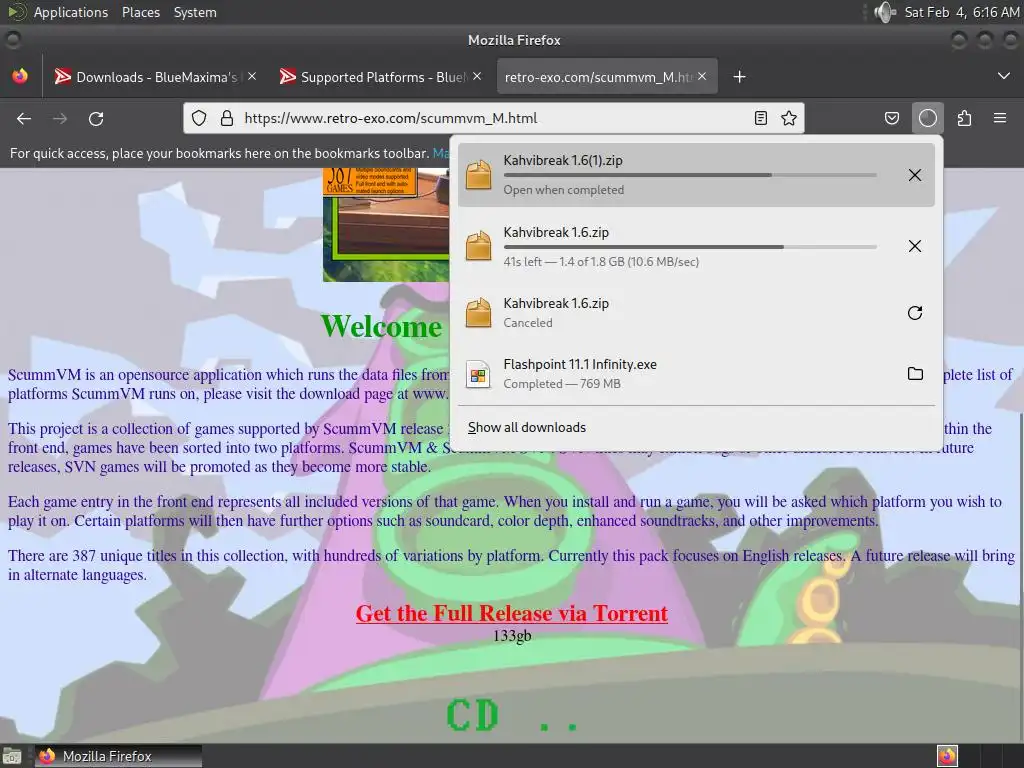Click the forward navigation arrow
This screenshot has width=1024, height=768.
pyautogui.click(x=60, y=119)
